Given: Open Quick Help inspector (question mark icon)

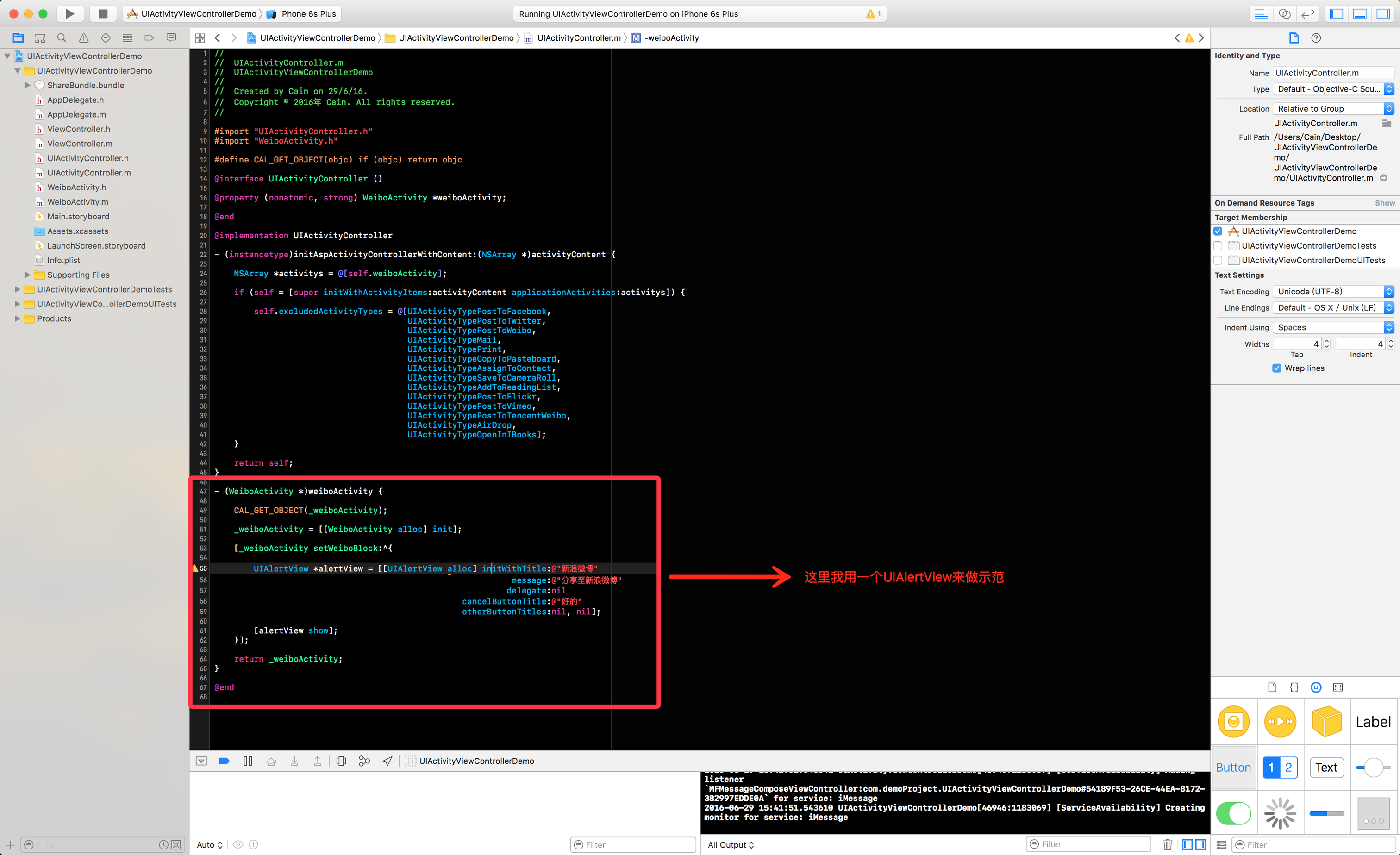Looking at the screenshot, I should click(1316, 38).
